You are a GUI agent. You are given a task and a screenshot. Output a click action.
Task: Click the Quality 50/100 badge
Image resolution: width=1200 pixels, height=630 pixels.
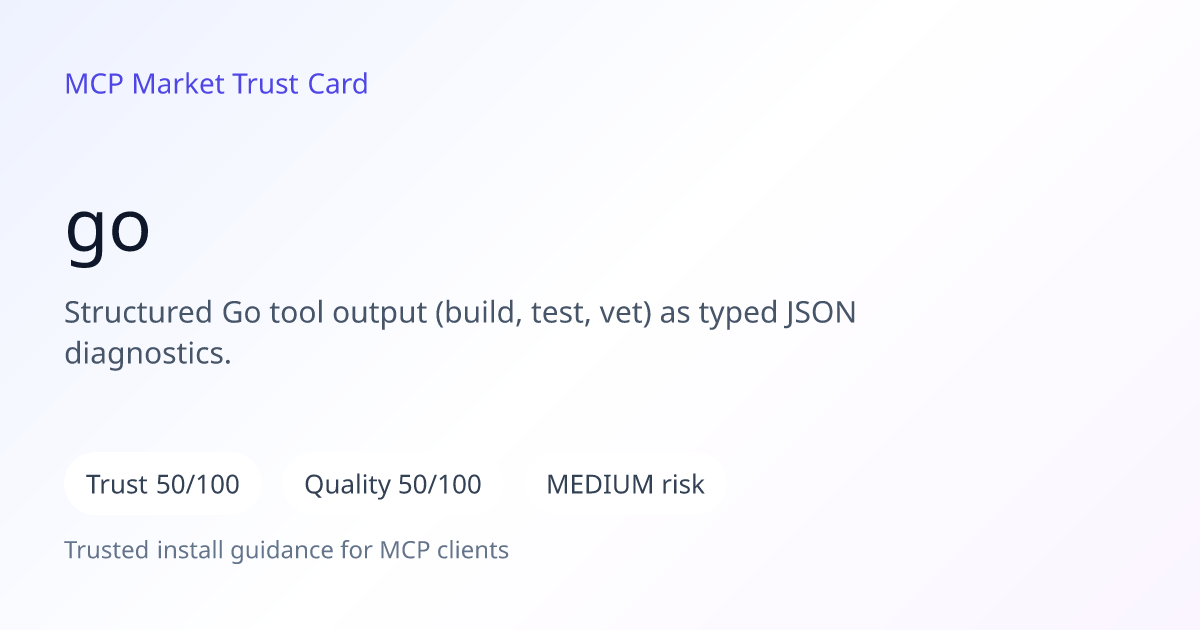pos(393,484)
